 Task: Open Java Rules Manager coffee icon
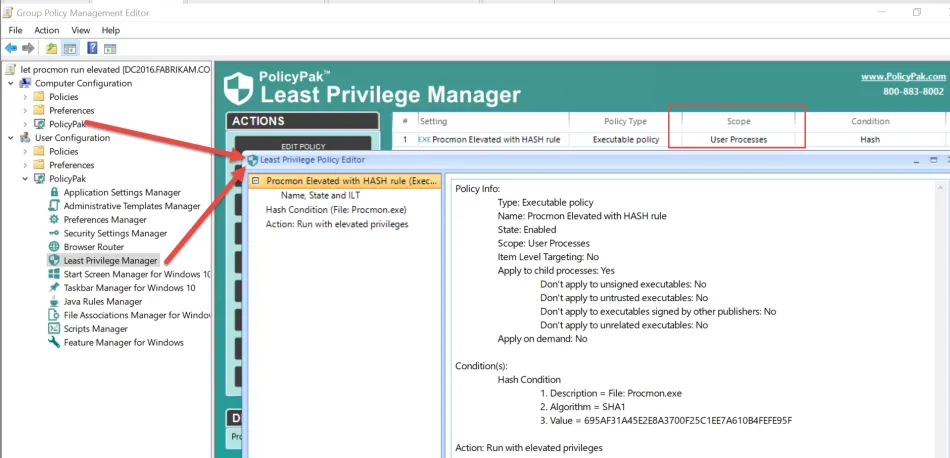(x=53, y=301)
